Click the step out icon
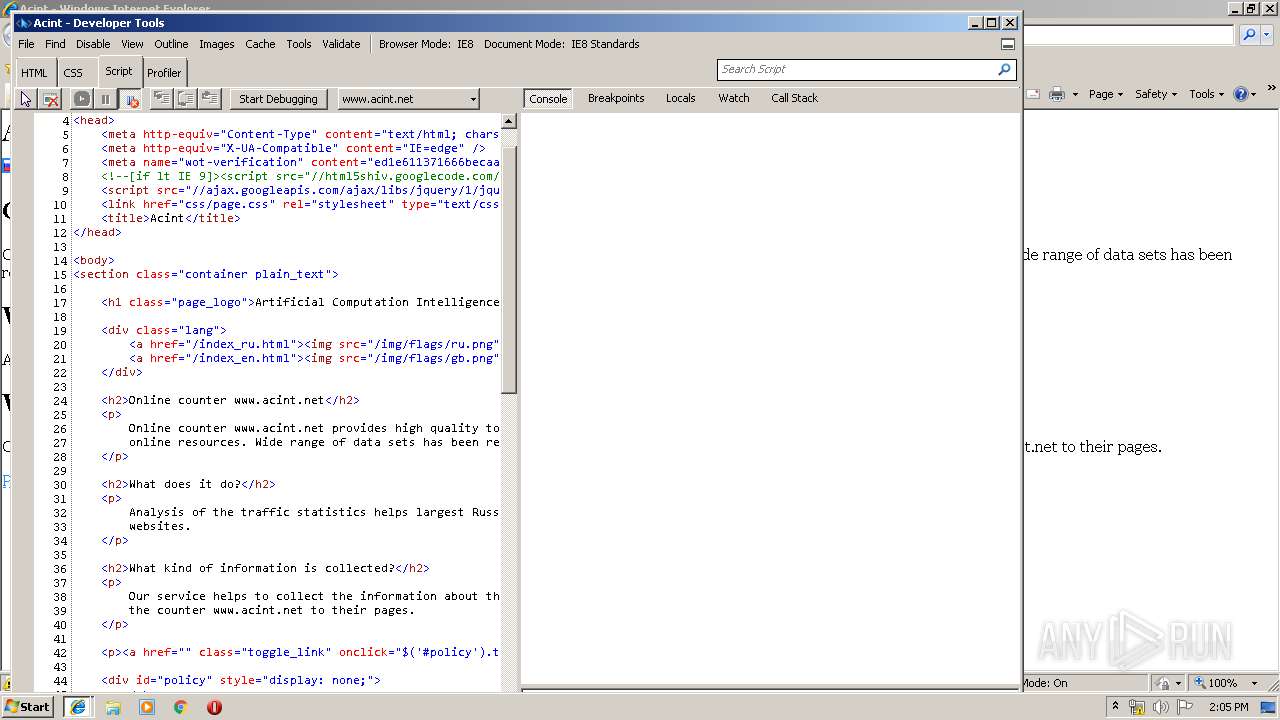1280x720 pixels. pos(209,98)
